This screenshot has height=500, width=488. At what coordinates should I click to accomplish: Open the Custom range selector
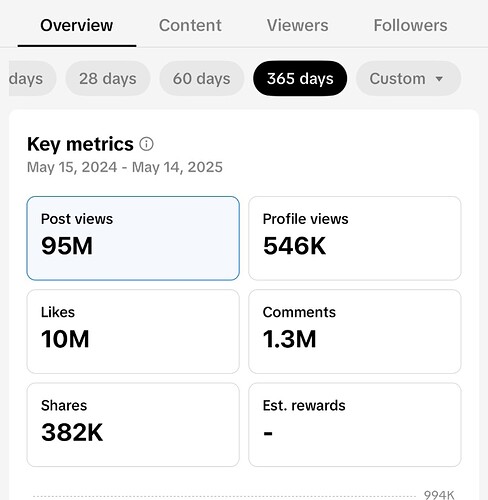pos(408,79)
